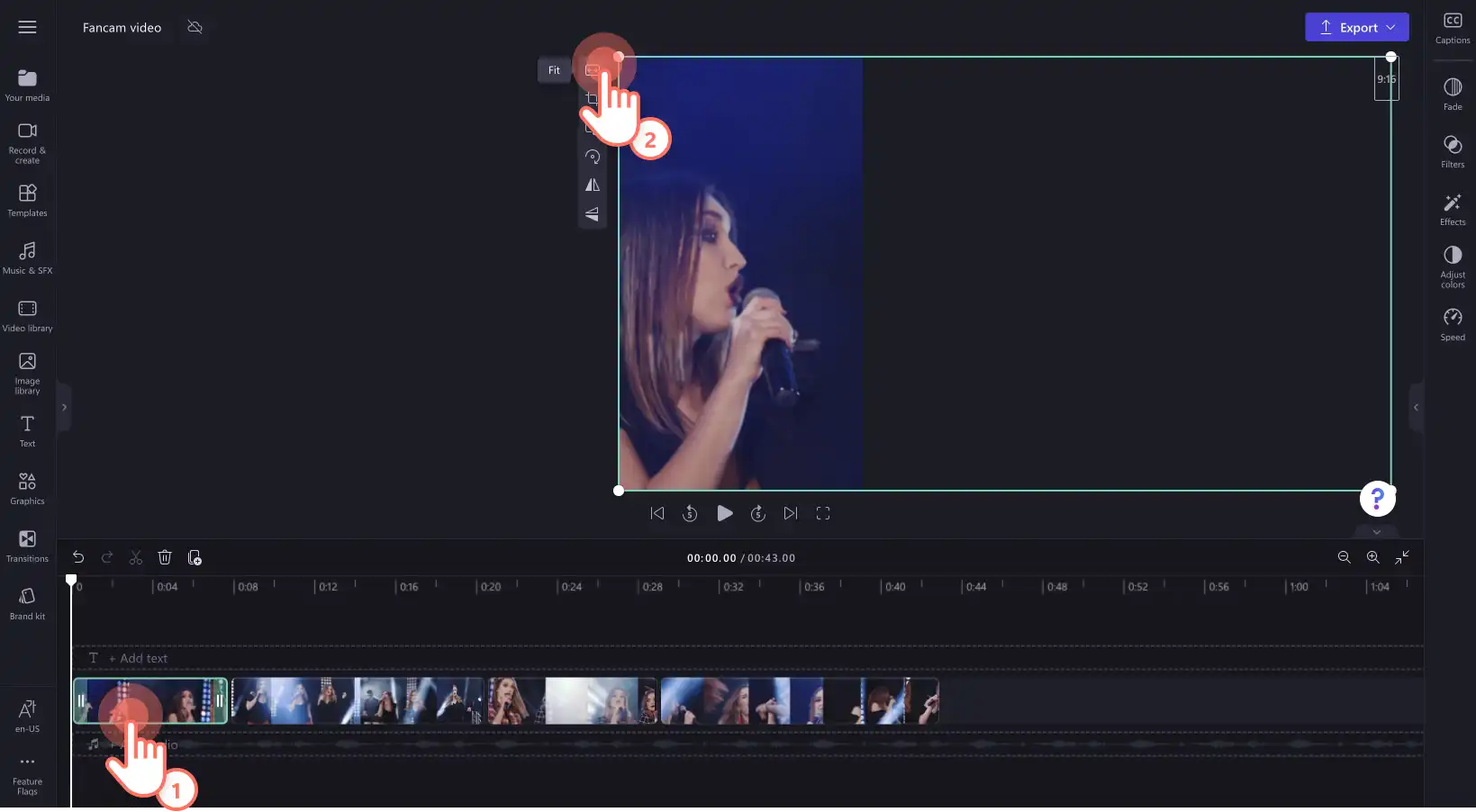This screenshot has width=1476, height=812.
Task: Rewind 5 seconds
Action: click(690, 513)
